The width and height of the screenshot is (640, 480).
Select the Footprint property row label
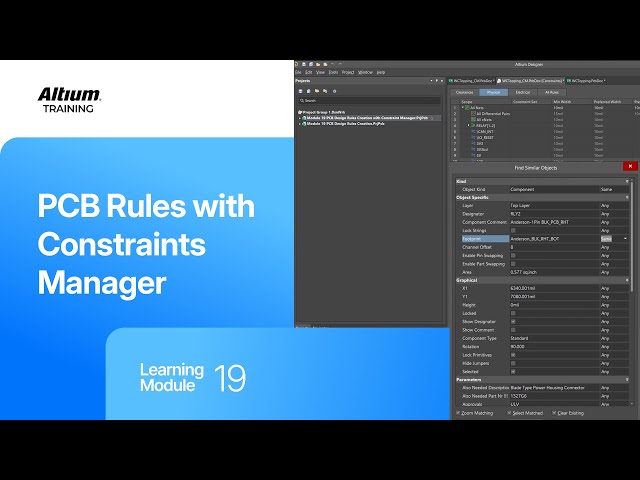[x=485, y=239]
